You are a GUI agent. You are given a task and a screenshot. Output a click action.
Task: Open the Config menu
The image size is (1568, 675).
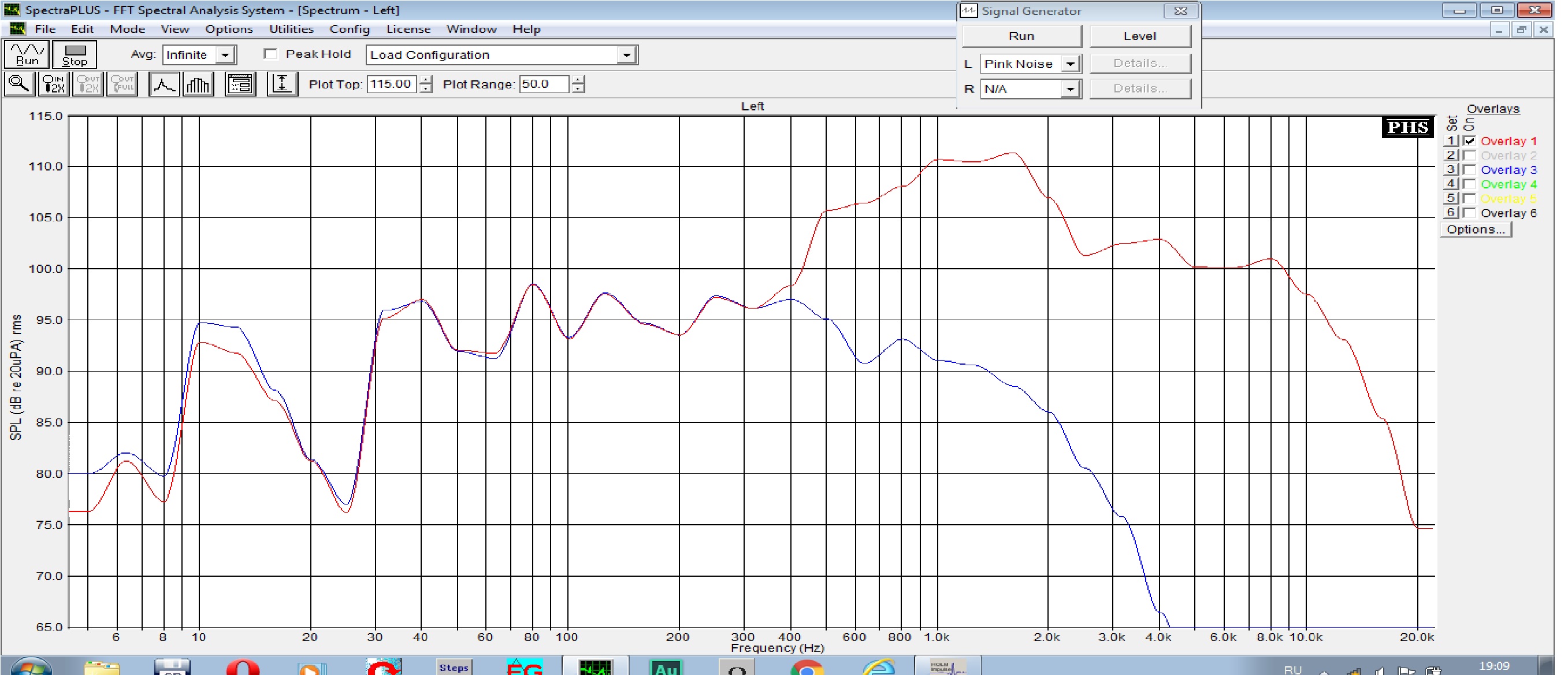pyautogui.click(x=350, y=29)
